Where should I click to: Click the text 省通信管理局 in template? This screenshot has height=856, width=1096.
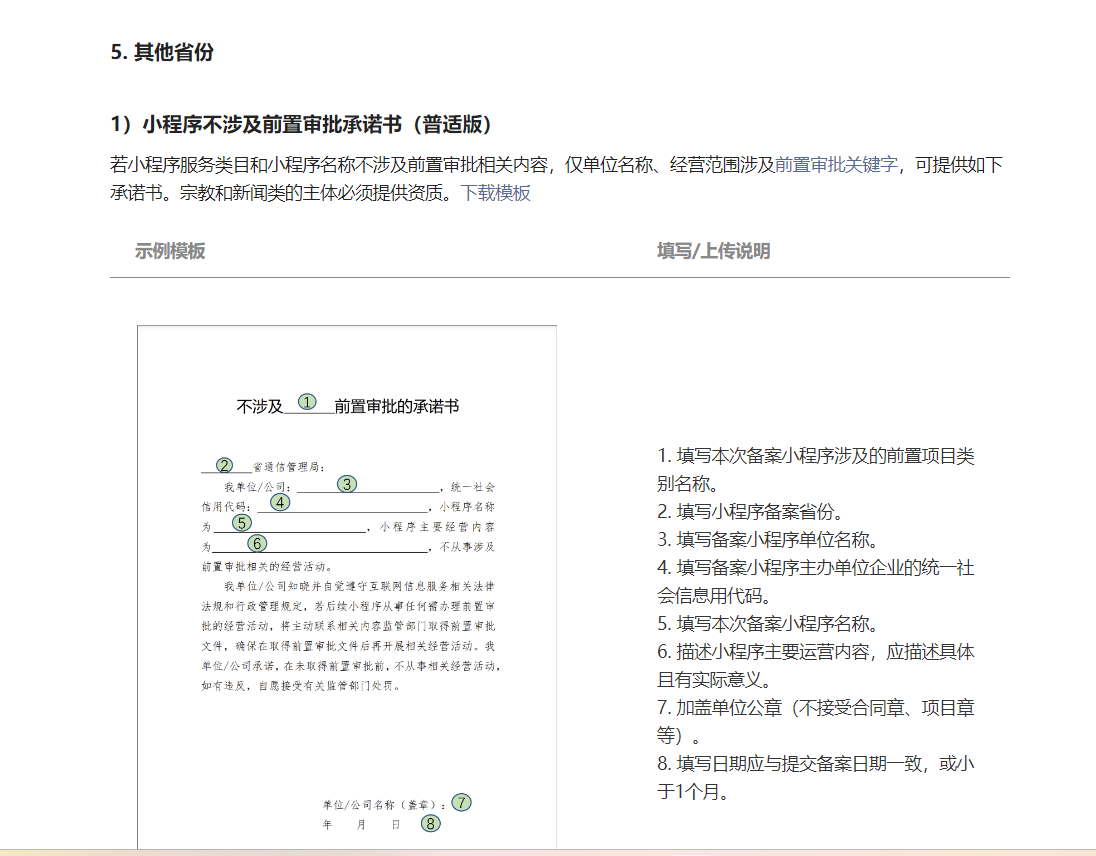pyautogui.click(x=288, y=467)
